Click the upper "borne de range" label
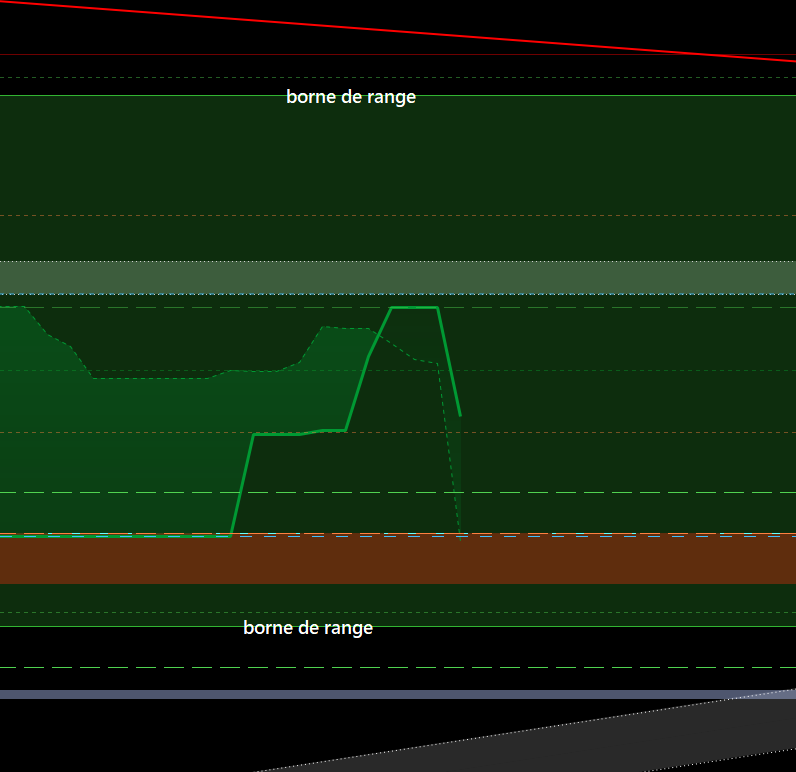Screen dimensions: 796x772 point(351,96)
